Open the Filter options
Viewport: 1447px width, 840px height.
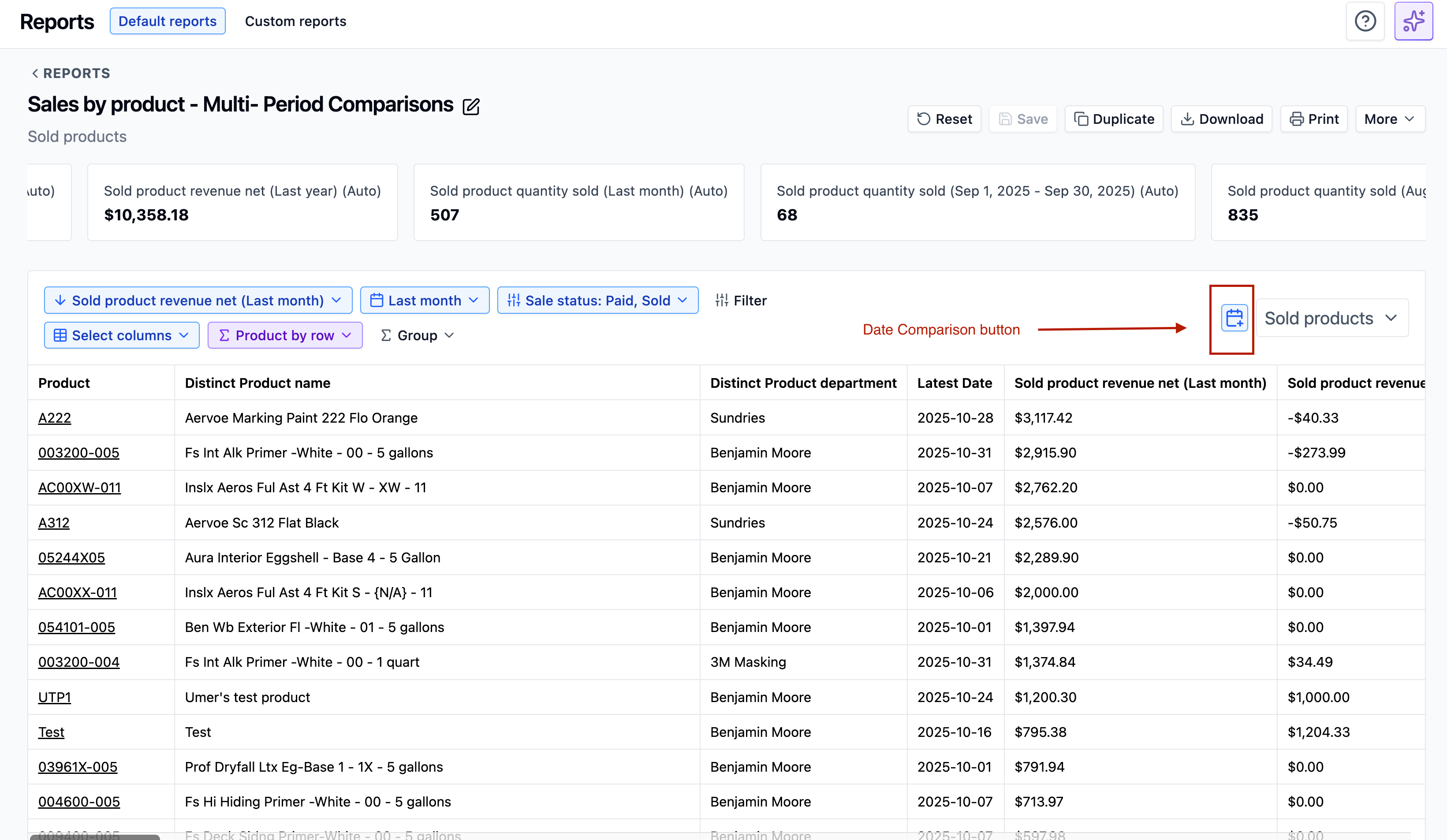[x=741, y=300]
